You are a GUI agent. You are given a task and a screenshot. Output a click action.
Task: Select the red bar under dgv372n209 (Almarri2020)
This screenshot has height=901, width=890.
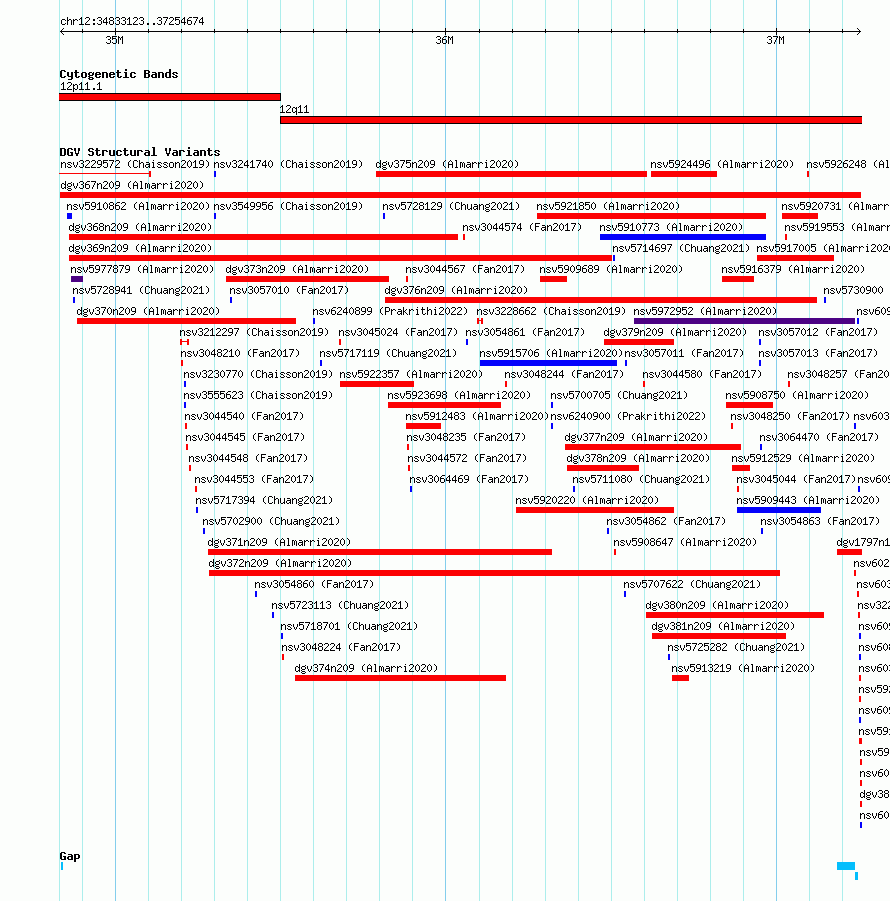494,573
